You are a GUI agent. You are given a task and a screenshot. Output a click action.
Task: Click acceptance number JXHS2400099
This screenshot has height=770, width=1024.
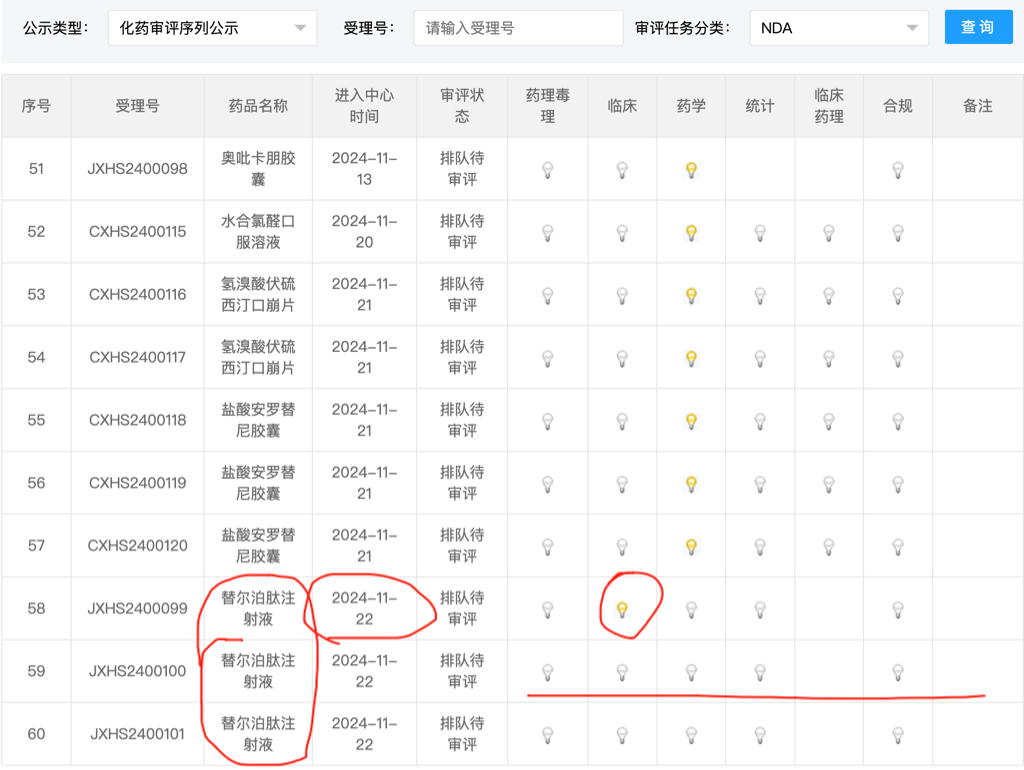[137, 608]
